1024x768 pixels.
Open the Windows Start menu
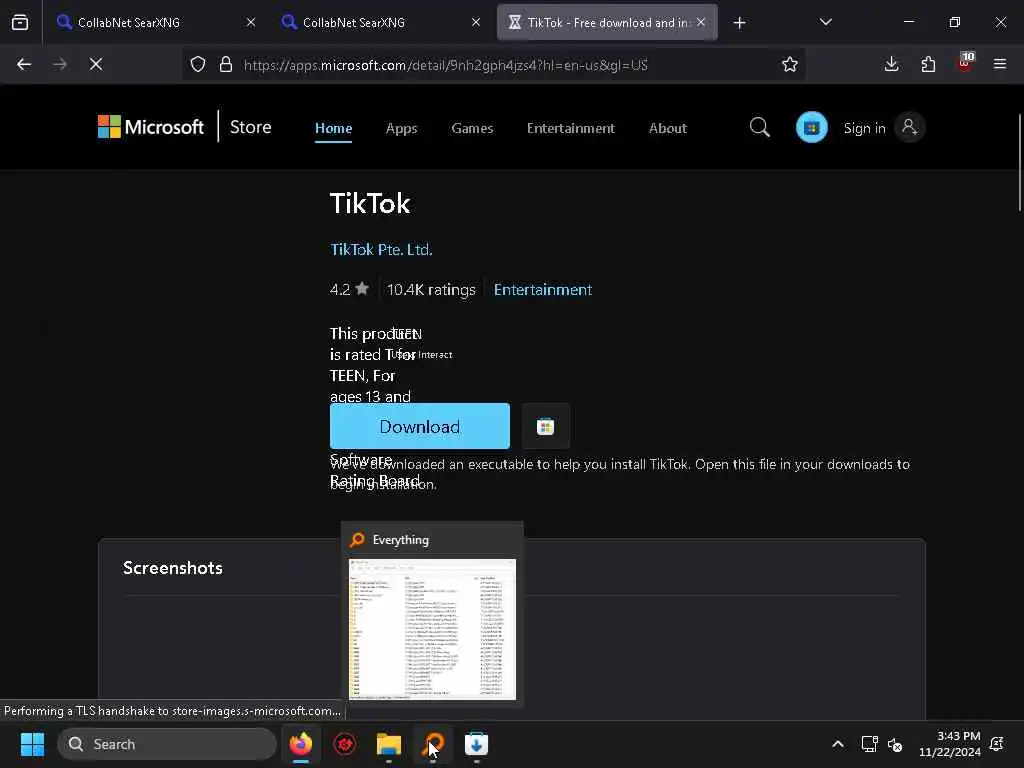[32, 744]
